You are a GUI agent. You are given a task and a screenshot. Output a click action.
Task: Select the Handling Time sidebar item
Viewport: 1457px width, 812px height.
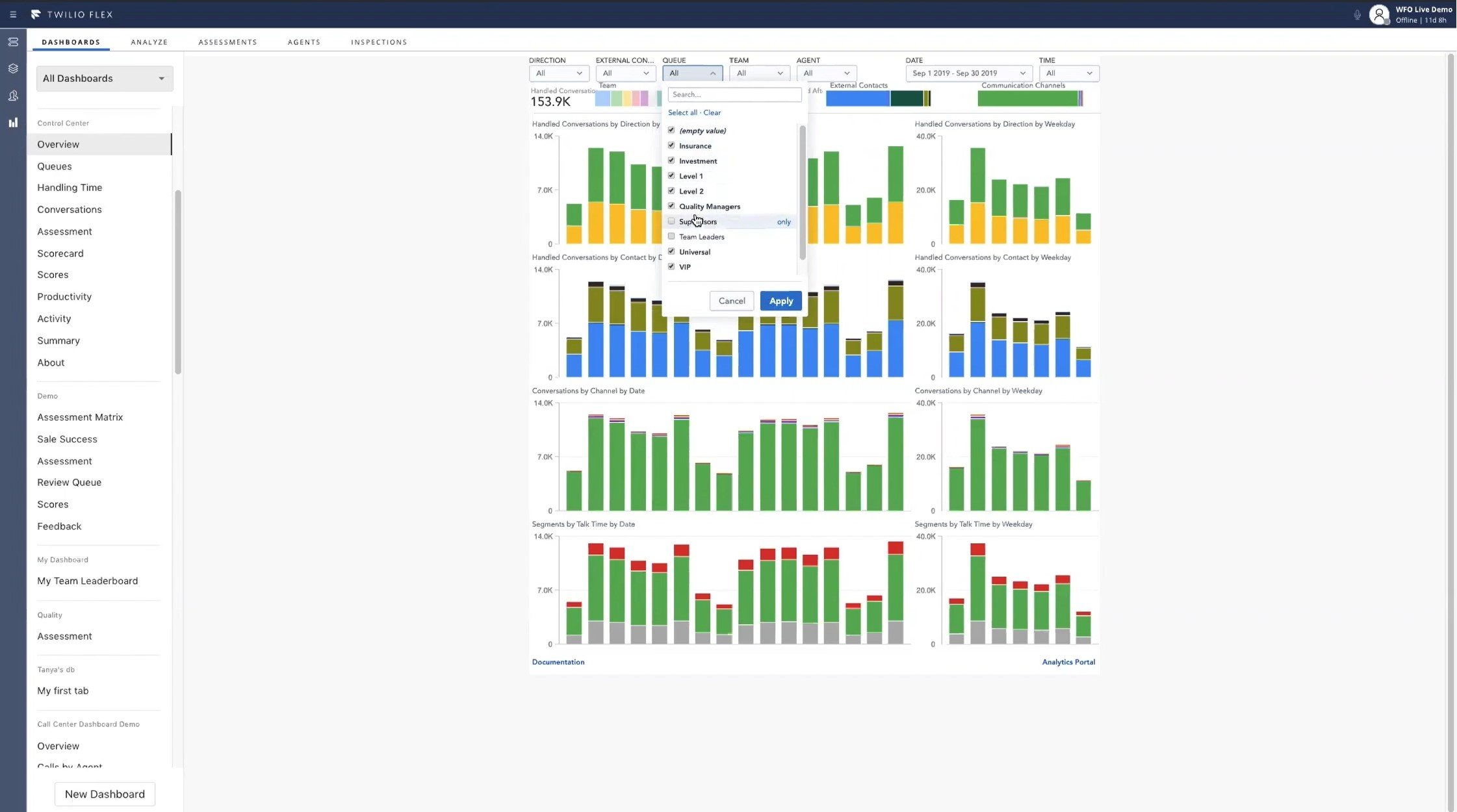(x=69, y=188)
